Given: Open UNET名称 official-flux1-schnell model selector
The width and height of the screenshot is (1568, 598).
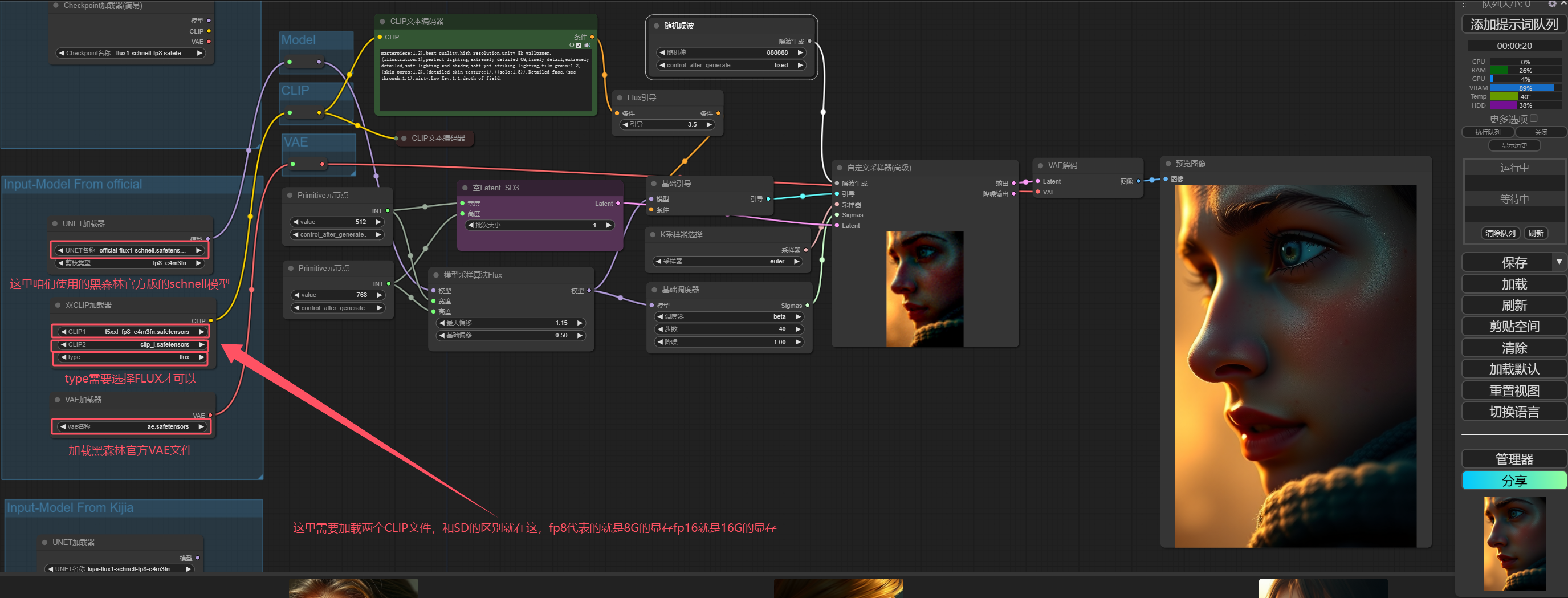Looking at the screenshot, I should tap(129, 250).
